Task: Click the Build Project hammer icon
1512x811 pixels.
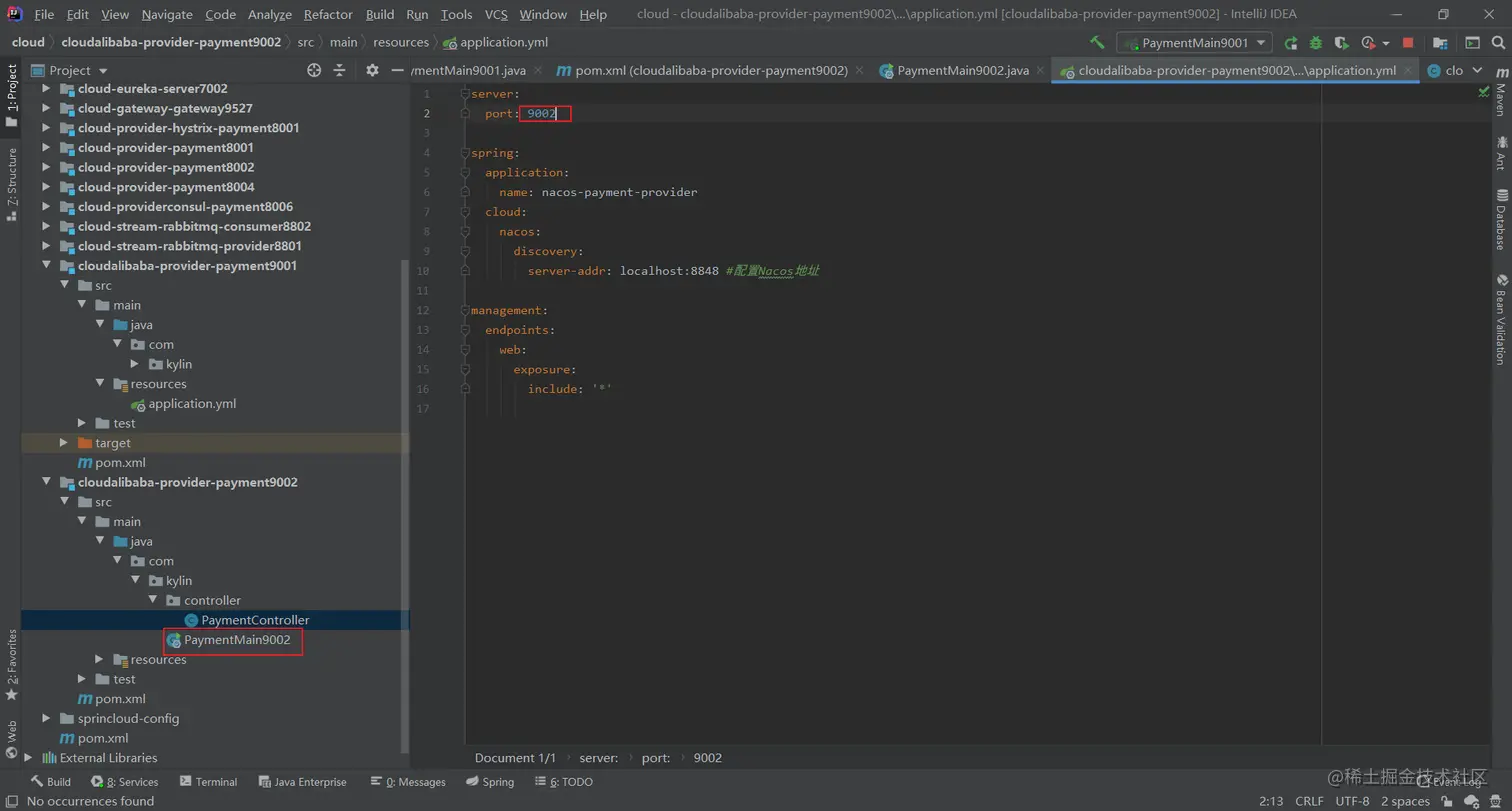Action: pos(1097,43)
